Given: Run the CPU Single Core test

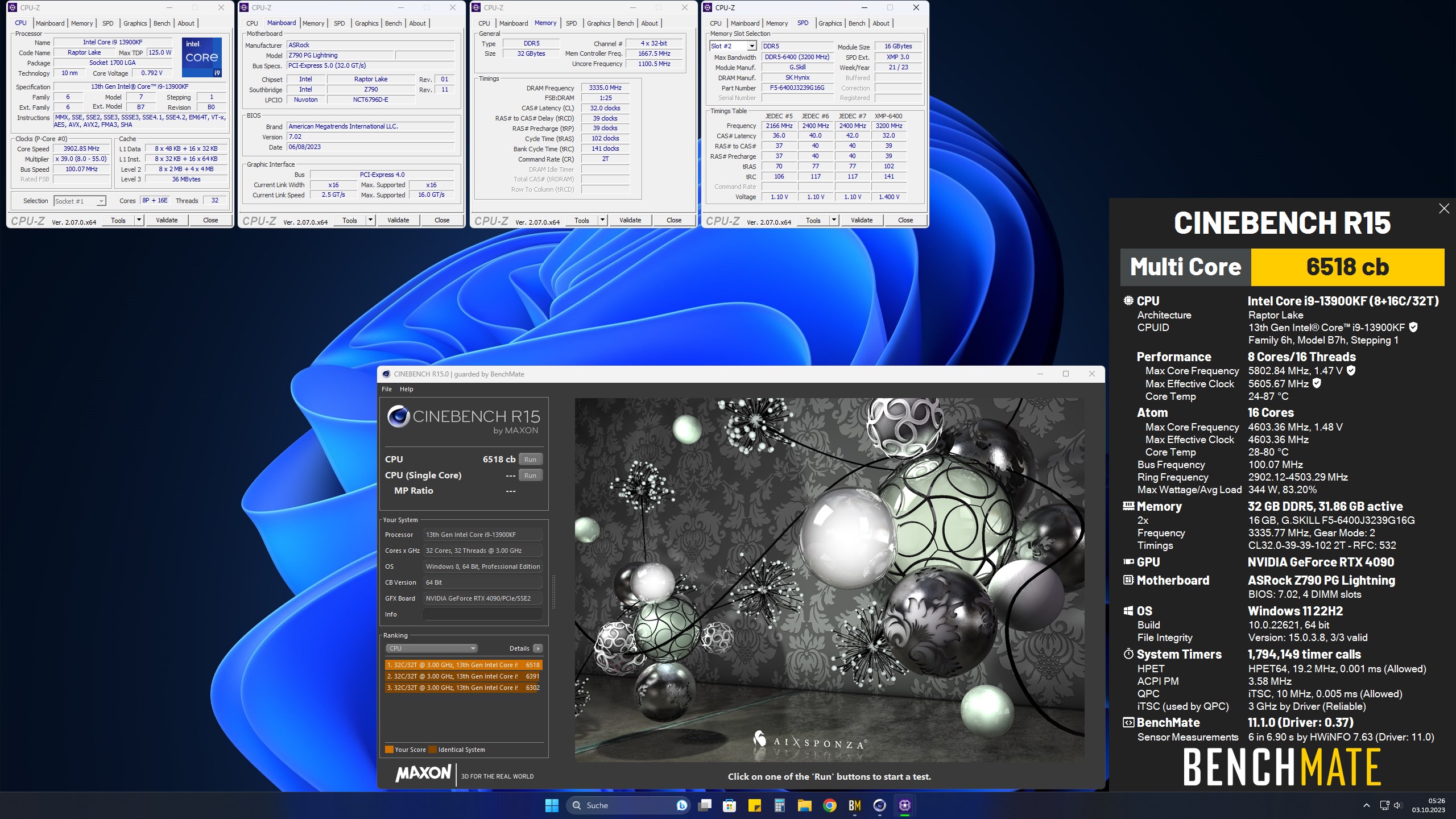Looking at the screenshot, I should [530, 475].
